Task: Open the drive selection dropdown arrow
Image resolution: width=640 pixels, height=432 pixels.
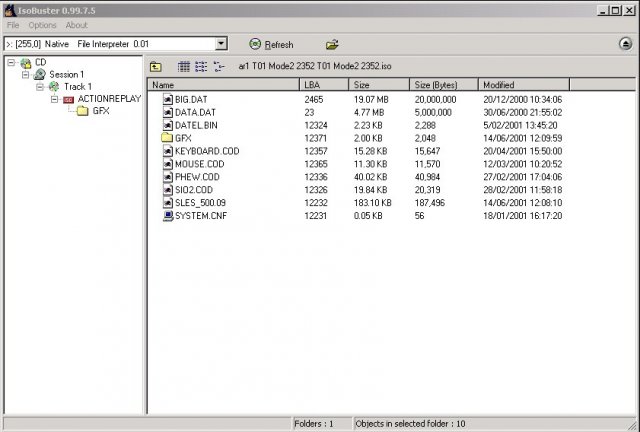Action: 221,43
